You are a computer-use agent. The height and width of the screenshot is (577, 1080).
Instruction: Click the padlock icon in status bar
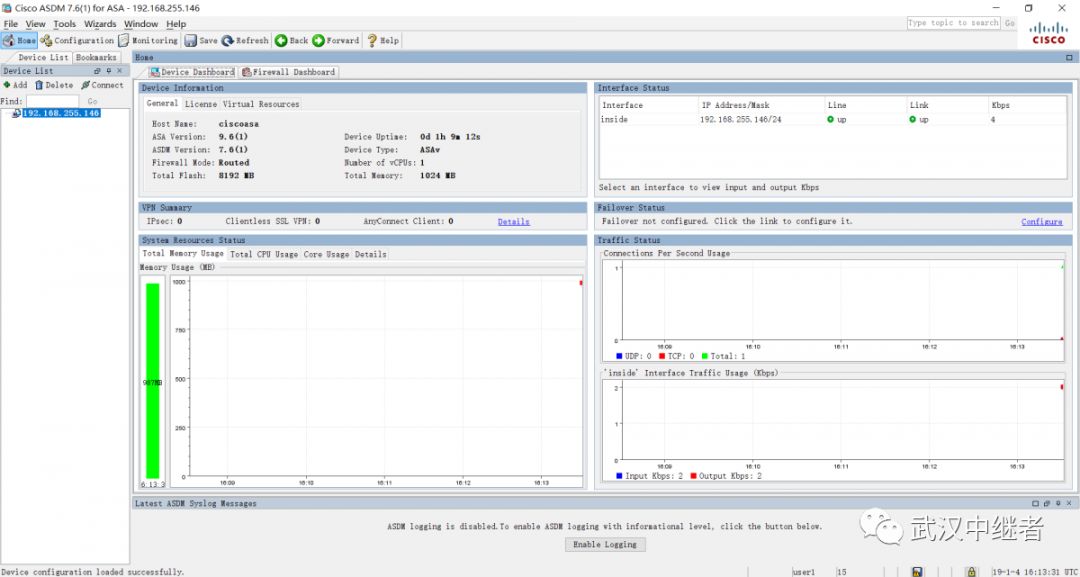click(970, 571)
